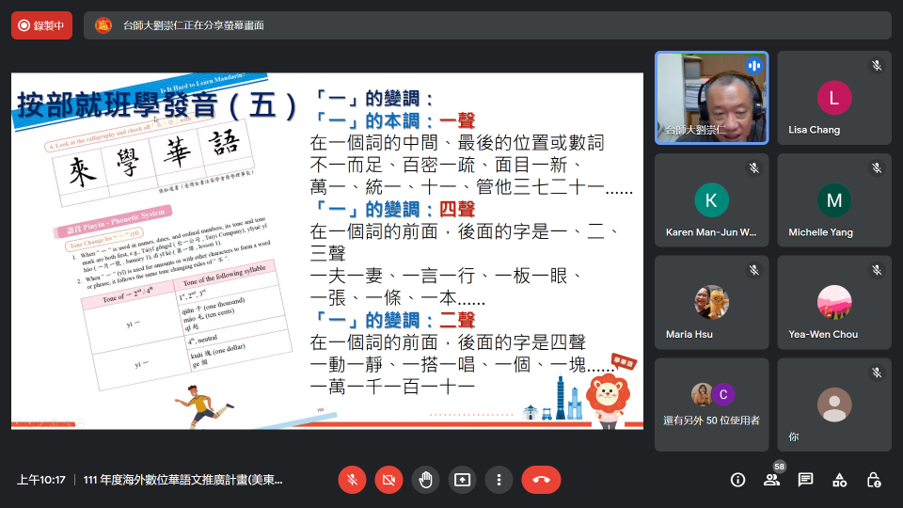Image resolution: width=903 pixels, height=508 pixels.
Task: Show participants list people icon
Action: coord(771,480)
